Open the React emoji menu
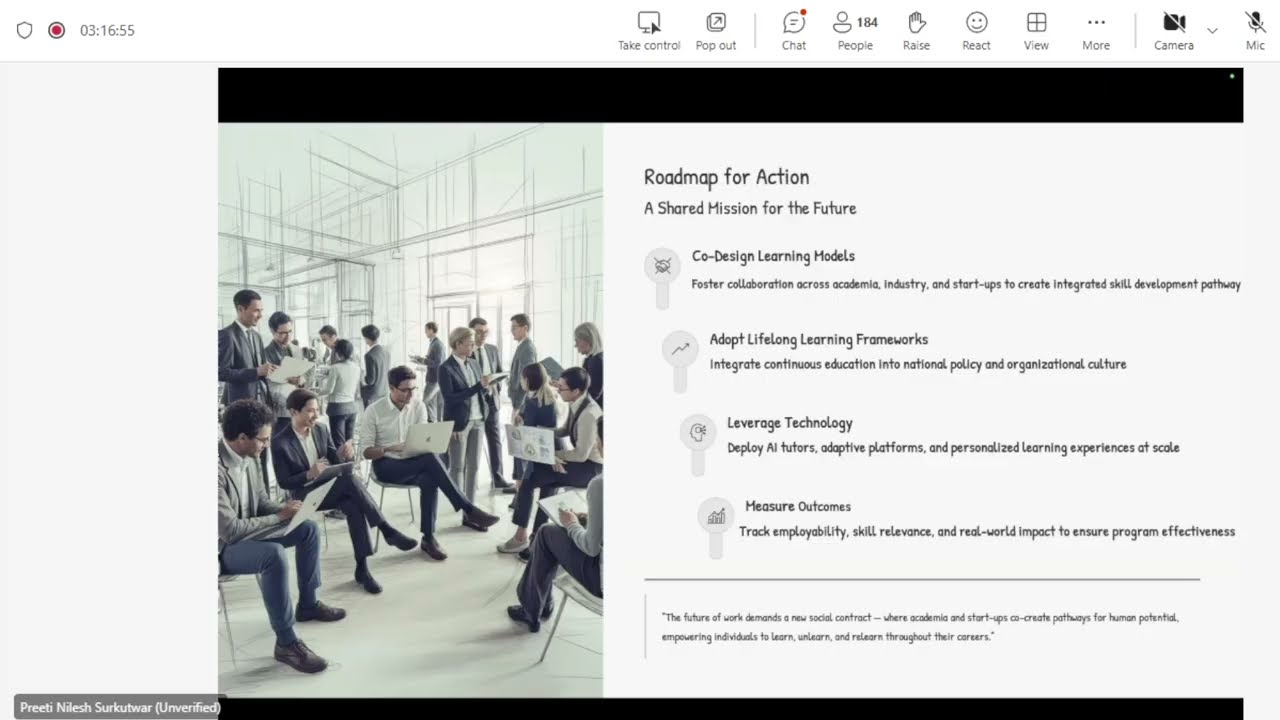This screenshot has width=1280, height=720. coord(977,31)
